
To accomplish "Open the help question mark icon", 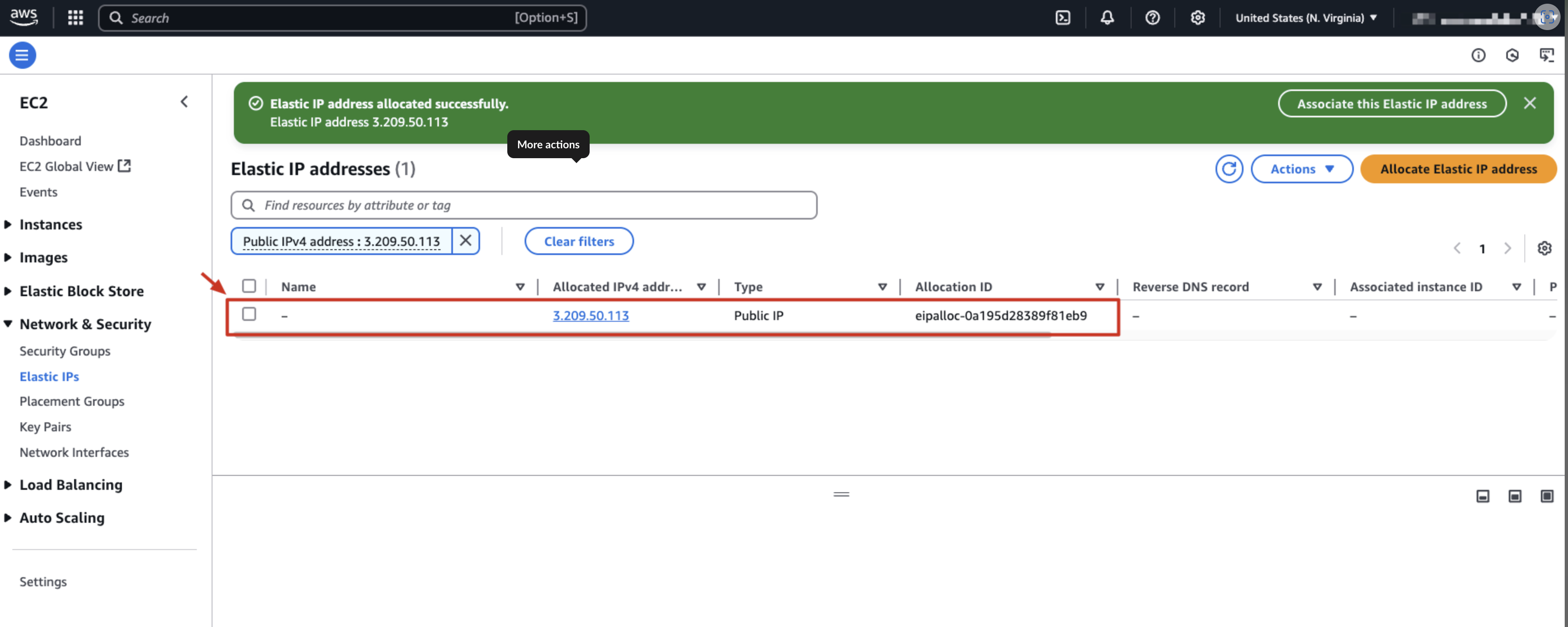I will pos(1152,18).
